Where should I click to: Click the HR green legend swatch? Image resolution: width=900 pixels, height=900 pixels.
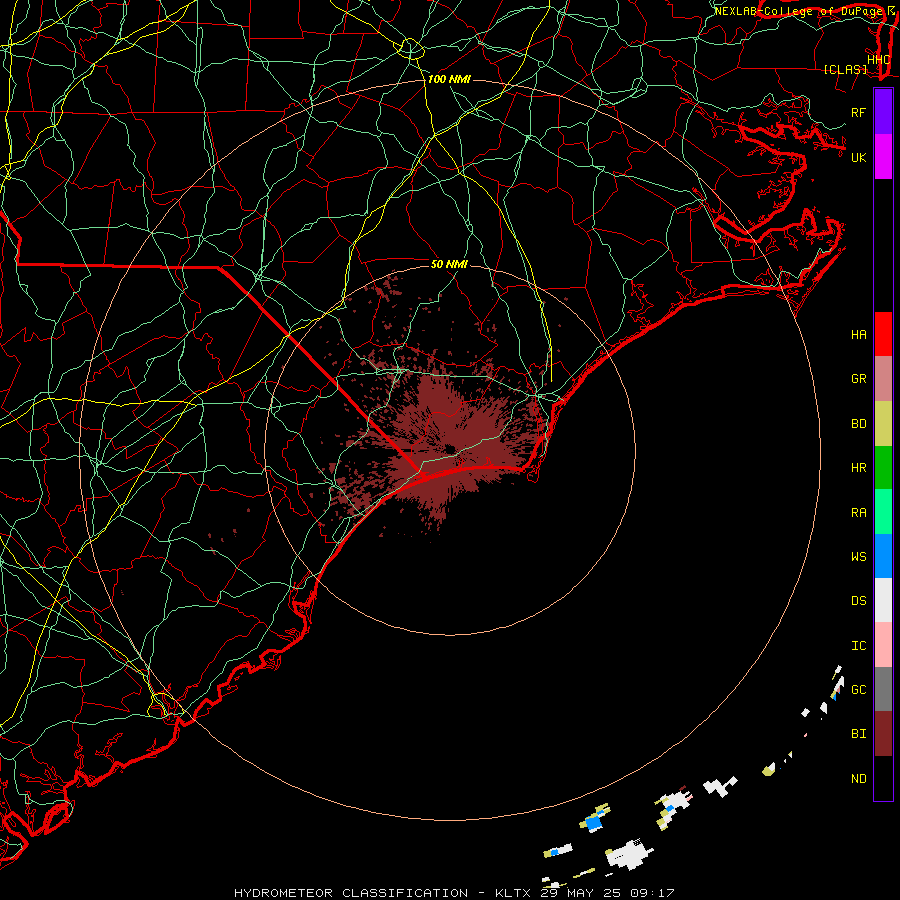pyautogui.click(x=883, y=468)
